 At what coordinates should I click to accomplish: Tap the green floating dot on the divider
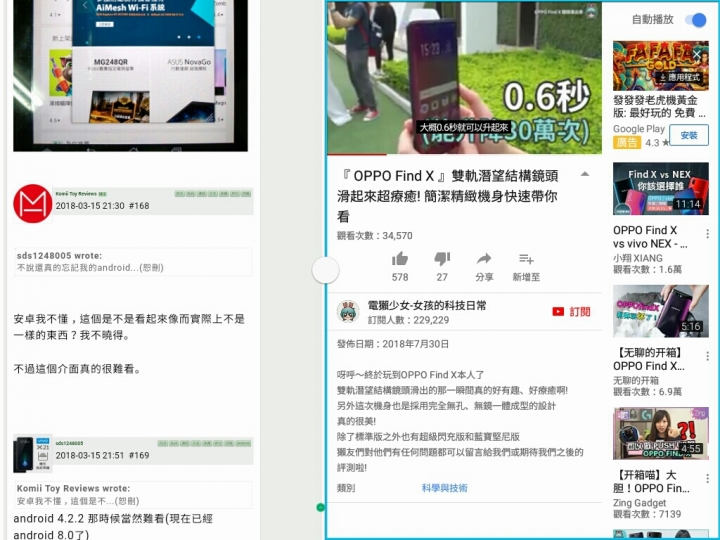point(321,507)
